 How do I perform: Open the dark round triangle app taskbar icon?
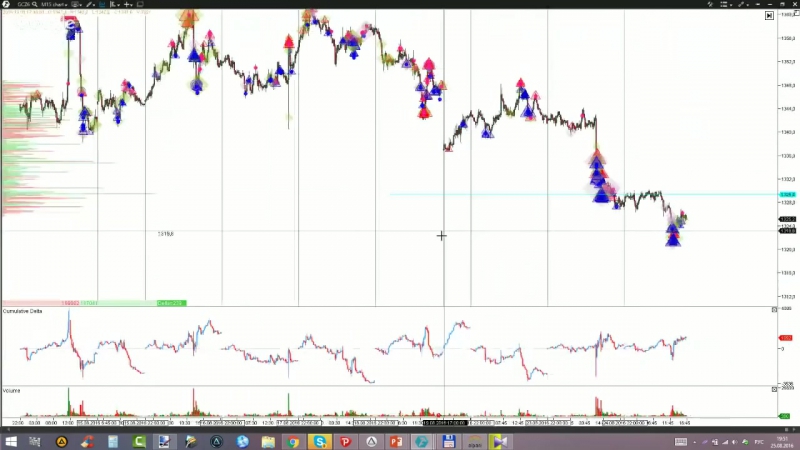coord(216,441)
